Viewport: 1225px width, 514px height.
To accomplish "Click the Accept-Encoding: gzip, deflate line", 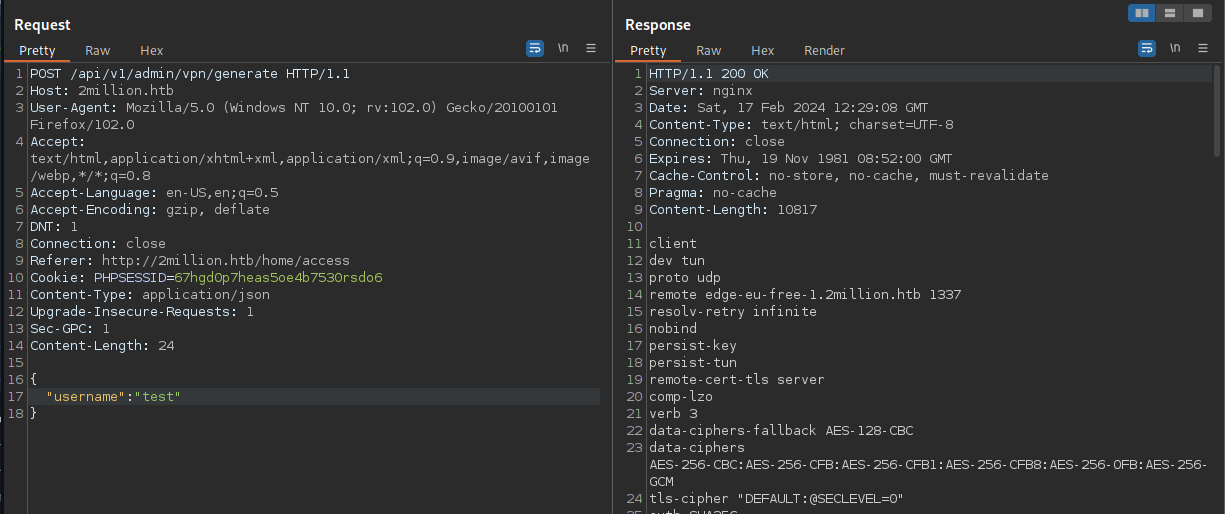I will (150, 210).
